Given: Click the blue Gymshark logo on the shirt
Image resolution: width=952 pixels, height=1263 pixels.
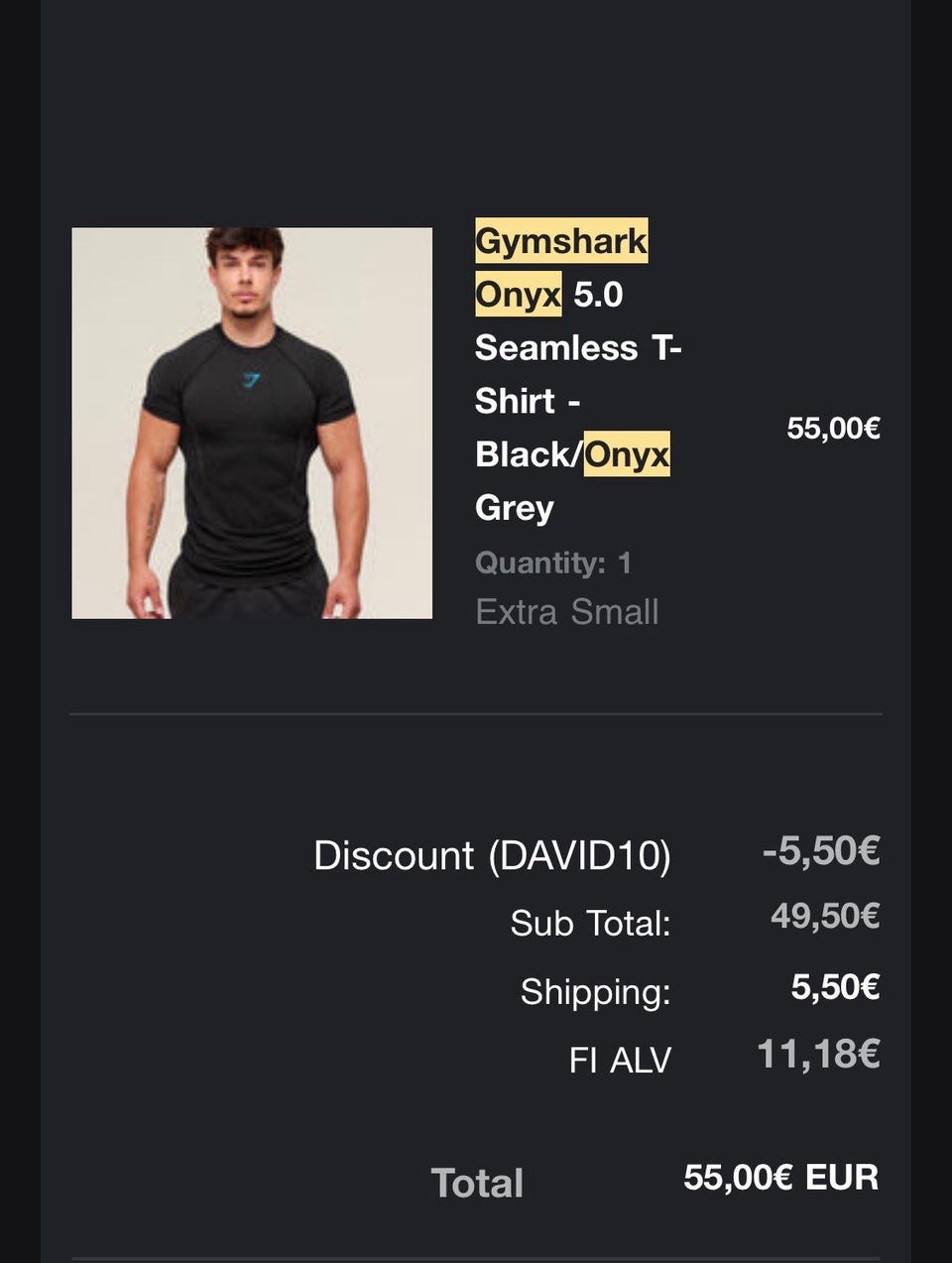Looking at the screenshot, I should (251, 378).
